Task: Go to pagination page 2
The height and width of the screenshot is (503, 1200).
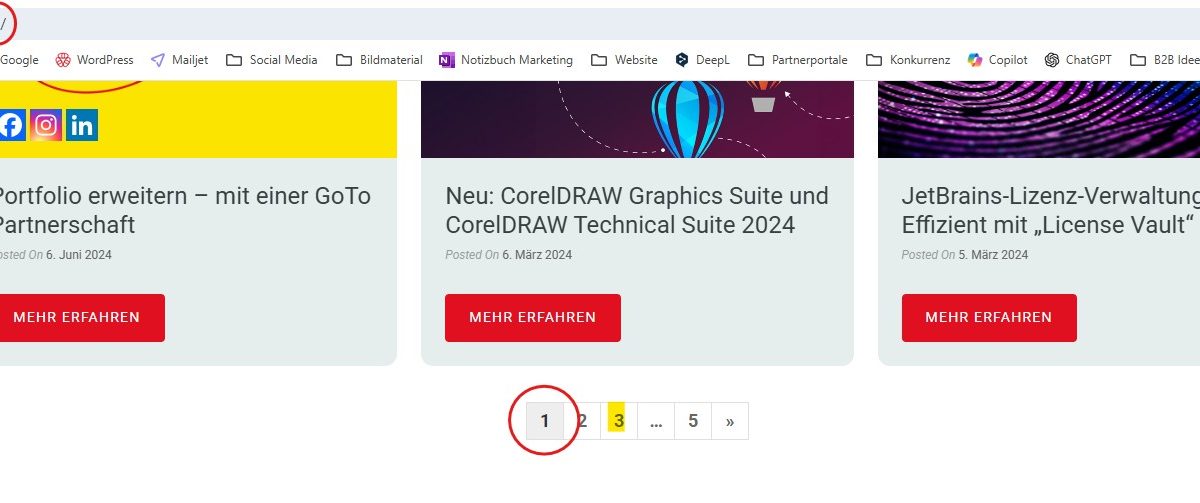Action: 582,421
